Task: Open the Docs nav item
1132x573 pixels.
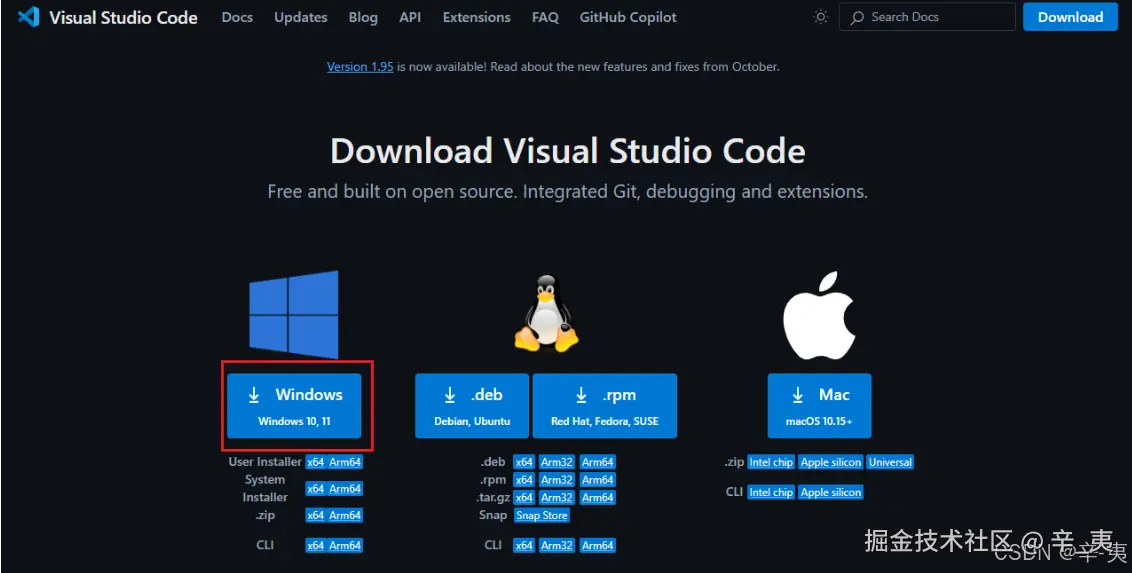Action: [x=238, y=17]
